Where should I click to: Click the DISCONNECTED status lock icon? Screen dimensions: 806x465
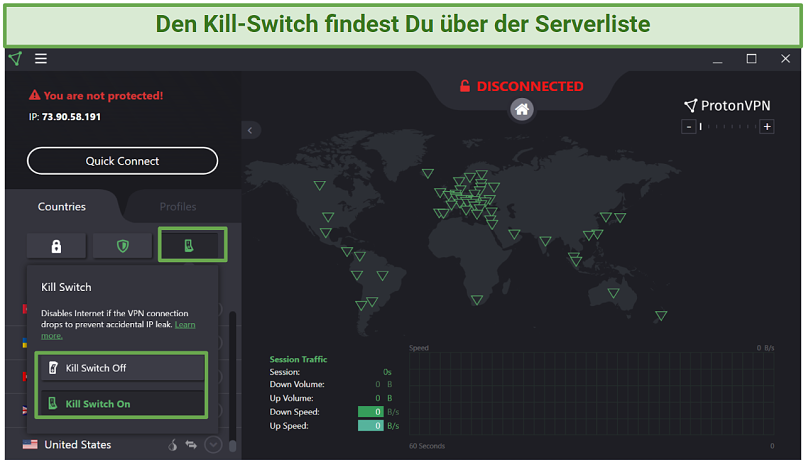coord(465,86)
